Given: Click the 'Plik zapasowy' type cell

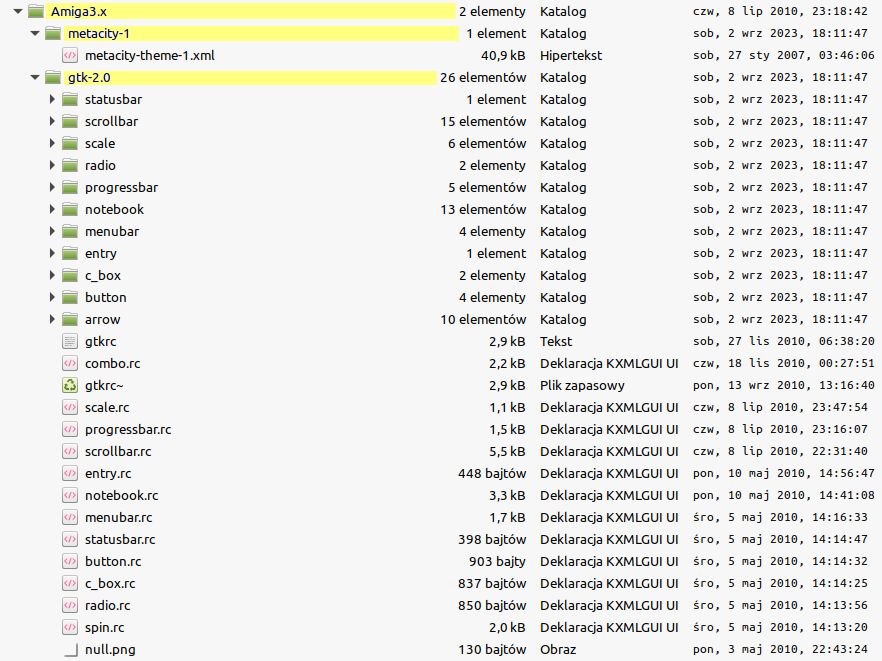Looking at the screenshot, I should [582, 385].
